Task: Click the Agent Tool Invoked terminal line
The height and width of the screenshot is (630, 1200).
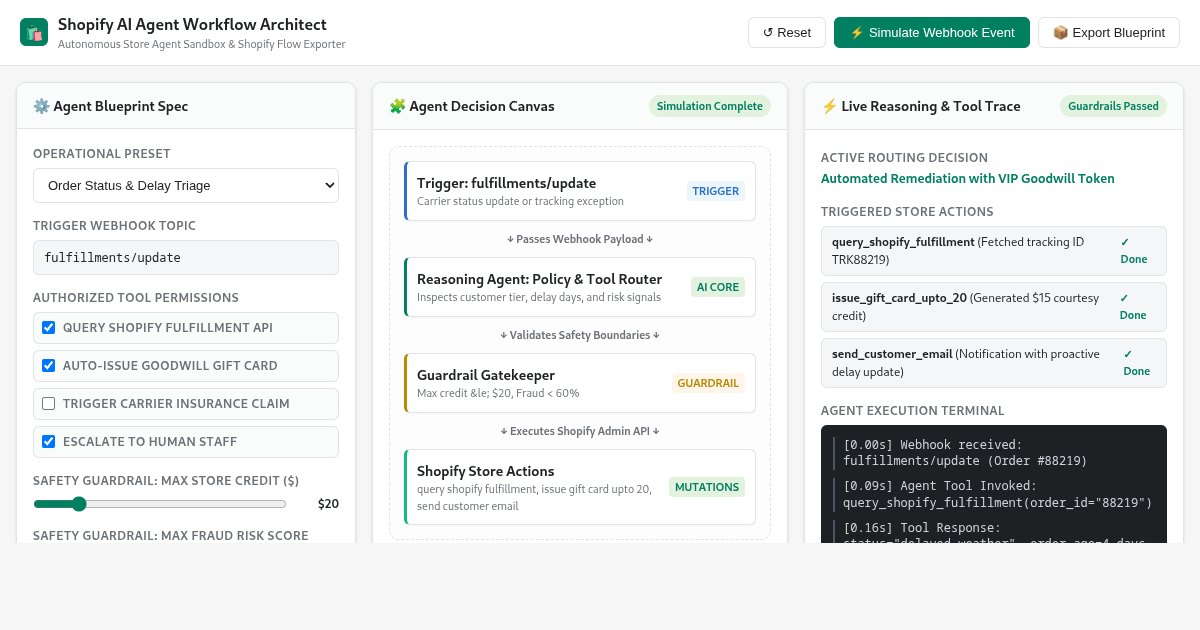Action: coord(994,494)
